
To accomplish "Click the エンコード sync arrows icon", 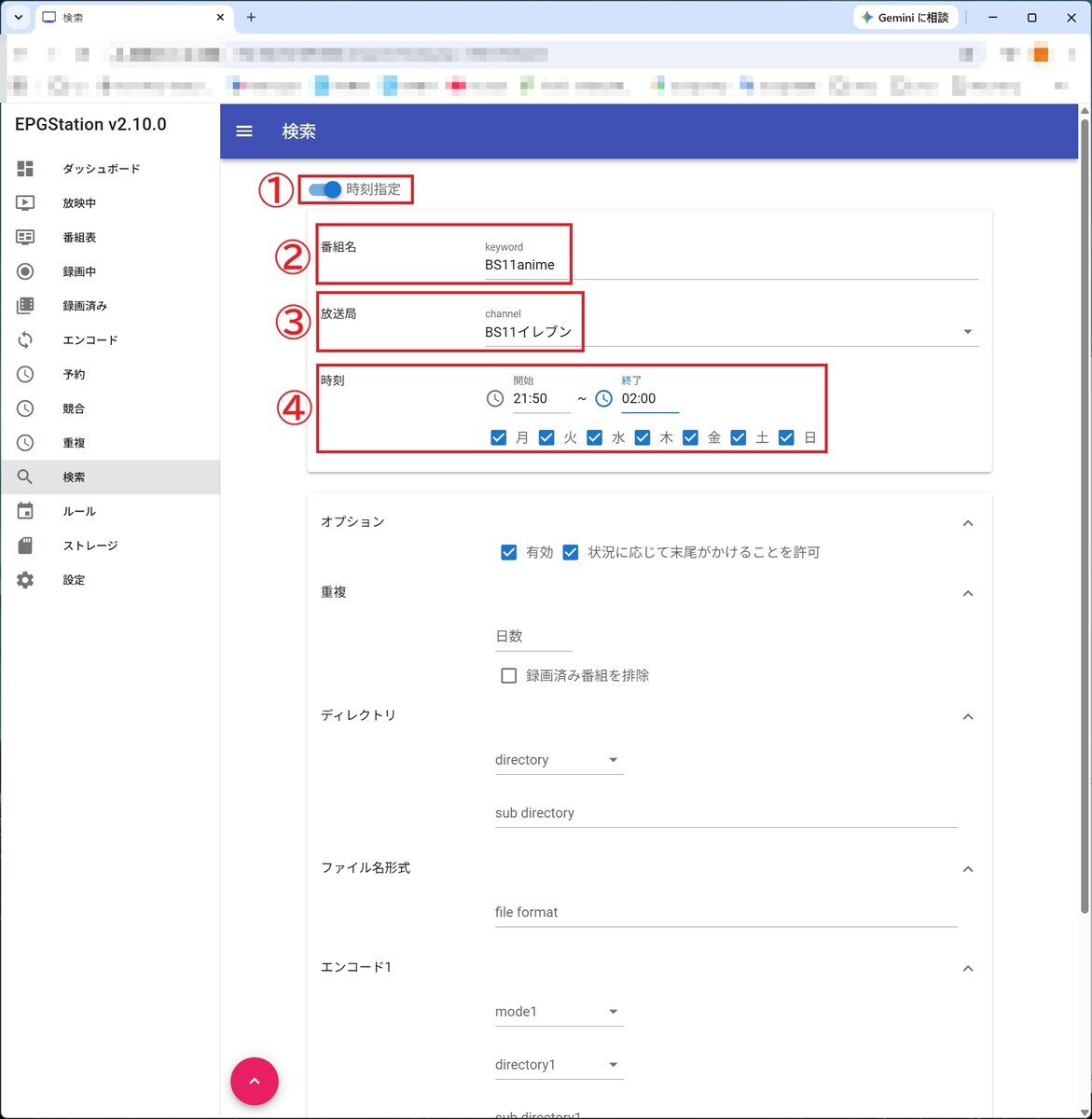I will 25,340.
